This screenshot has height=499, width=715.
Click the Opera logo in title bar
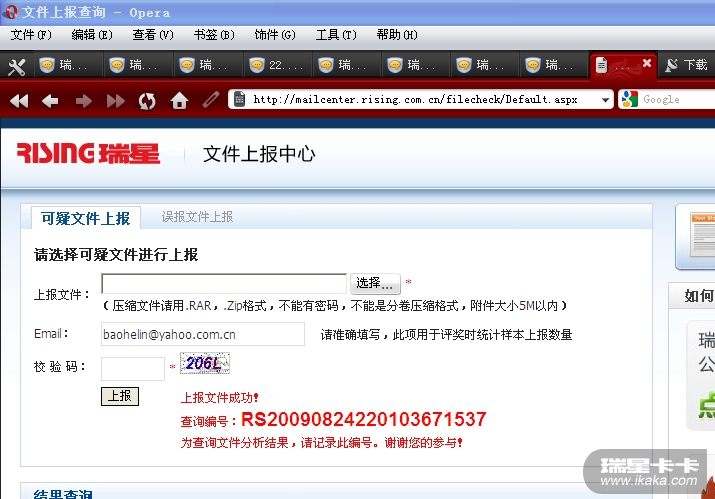(11, 12)
